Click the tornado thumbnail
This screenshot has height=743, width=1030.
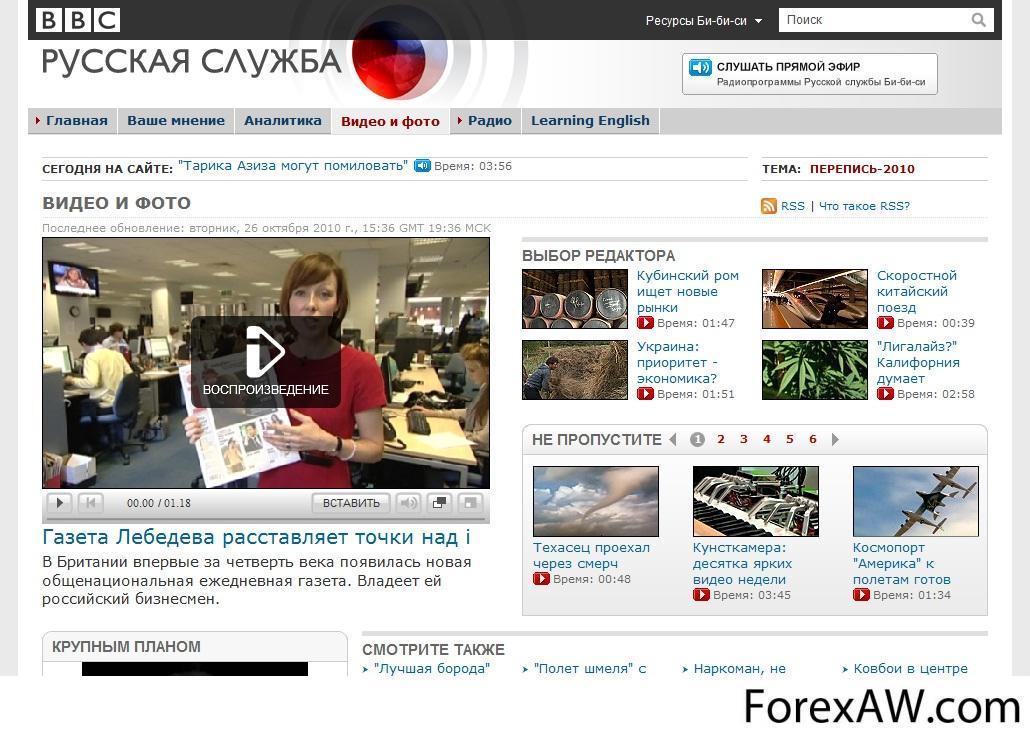click(596, 501)
